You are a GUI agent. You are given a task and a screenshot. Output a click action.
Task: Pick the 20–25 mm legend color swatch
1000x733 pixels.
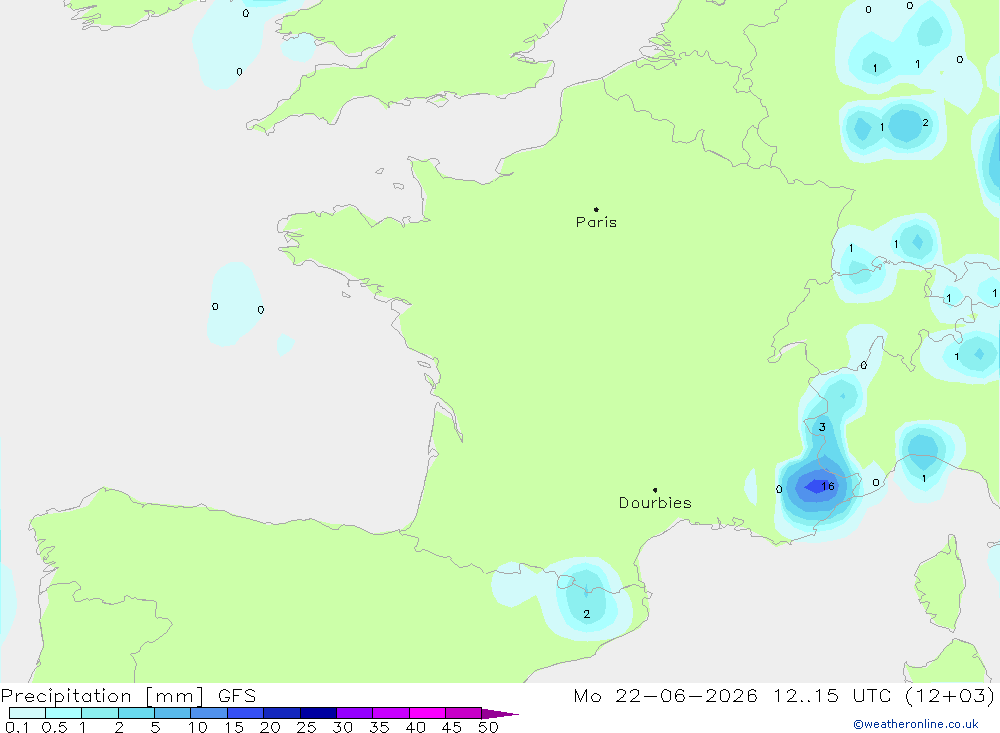click(282, 713)
